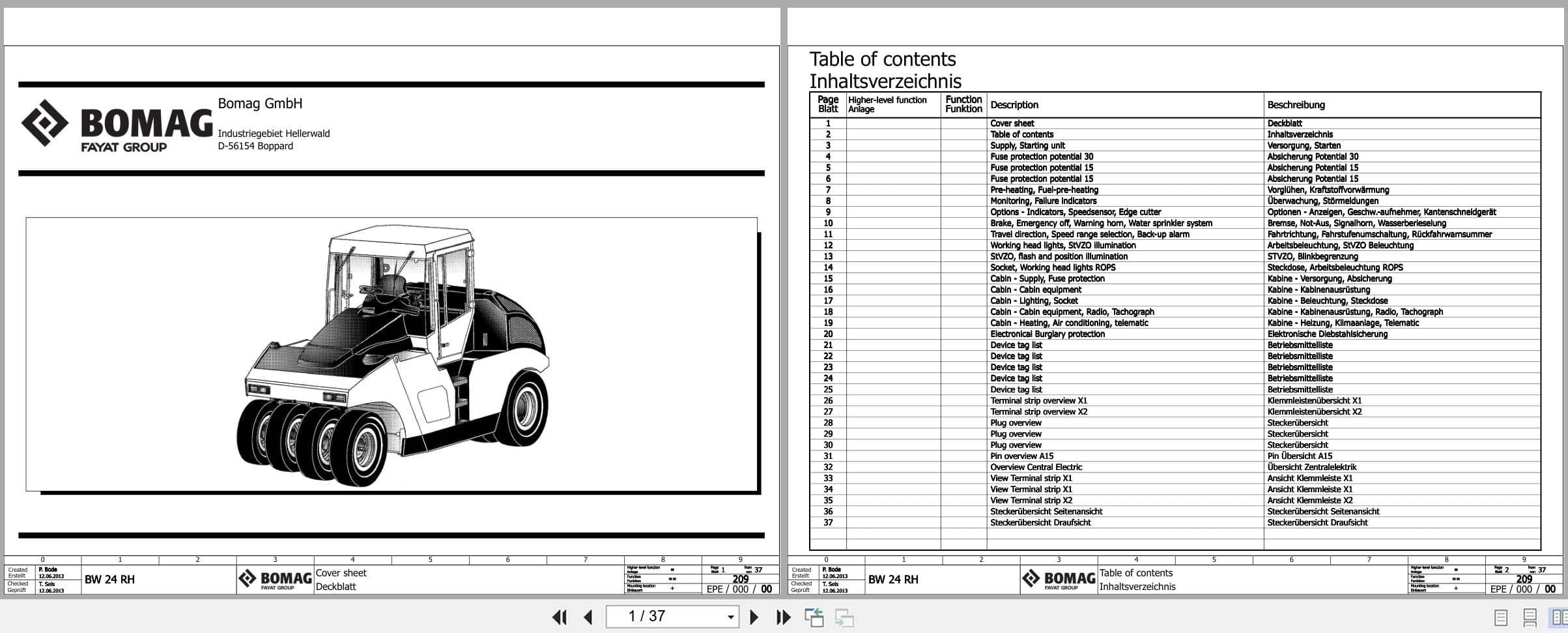This screenshot has width=1568, height=633.
Task: Click 'BW 24 RH' in left page footer
Action: [x=109, y=580]
